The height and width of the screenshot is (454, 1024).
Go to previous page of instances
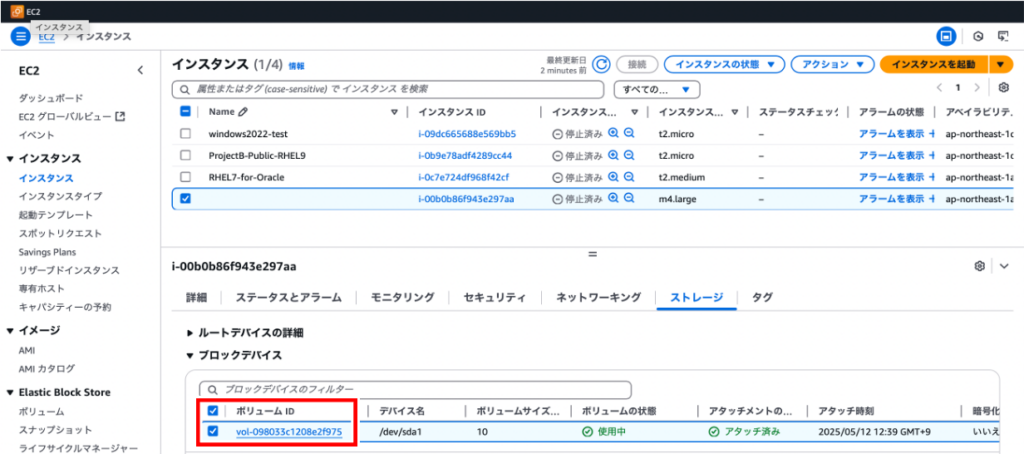pyautogui.click(x=939, y=88)
